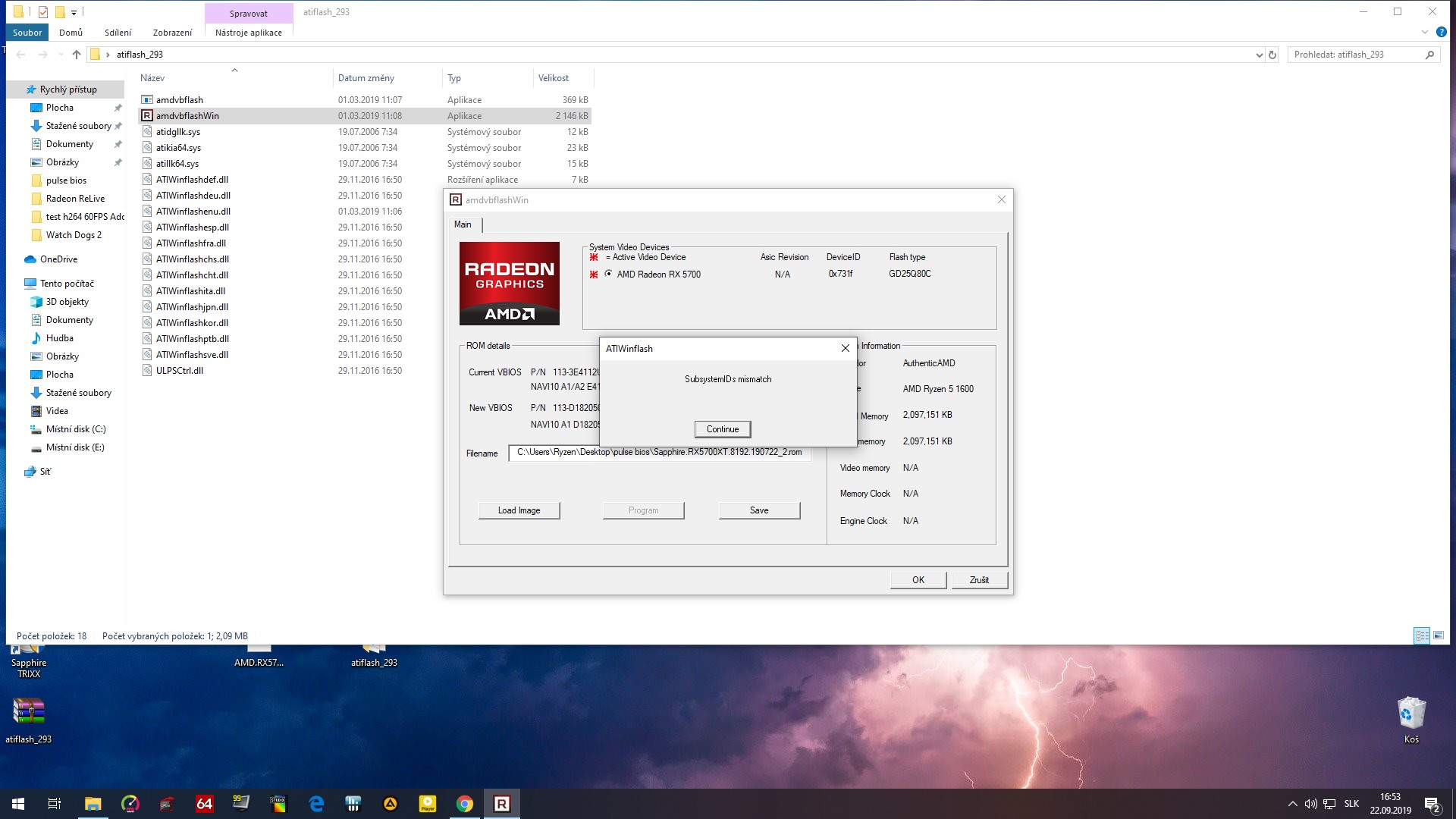Open the Watch Dogs 2 folder
This screenshot has height=819, width=1456.
click(x=74, y=235)
